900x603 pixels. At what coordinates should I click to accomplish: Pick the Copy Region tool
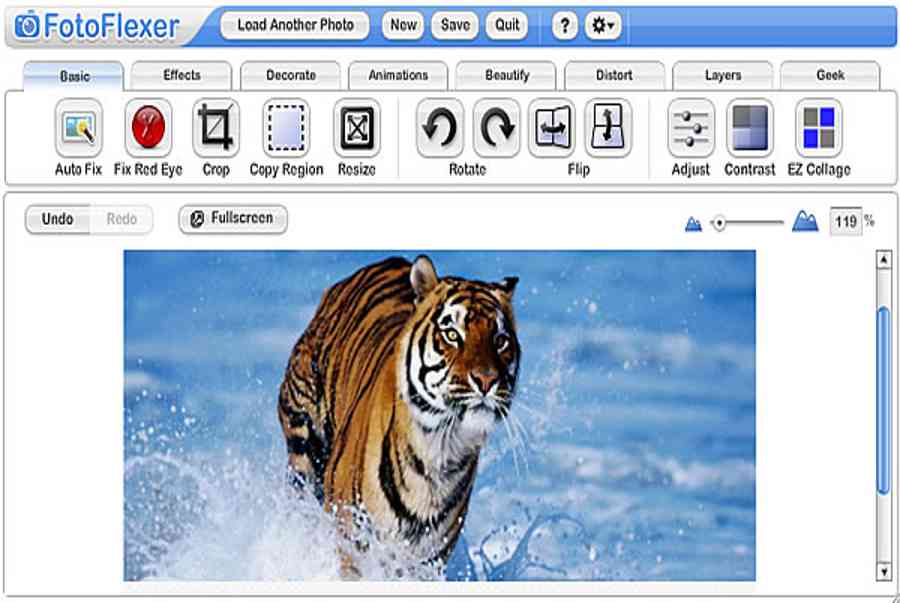pos(286,127)
